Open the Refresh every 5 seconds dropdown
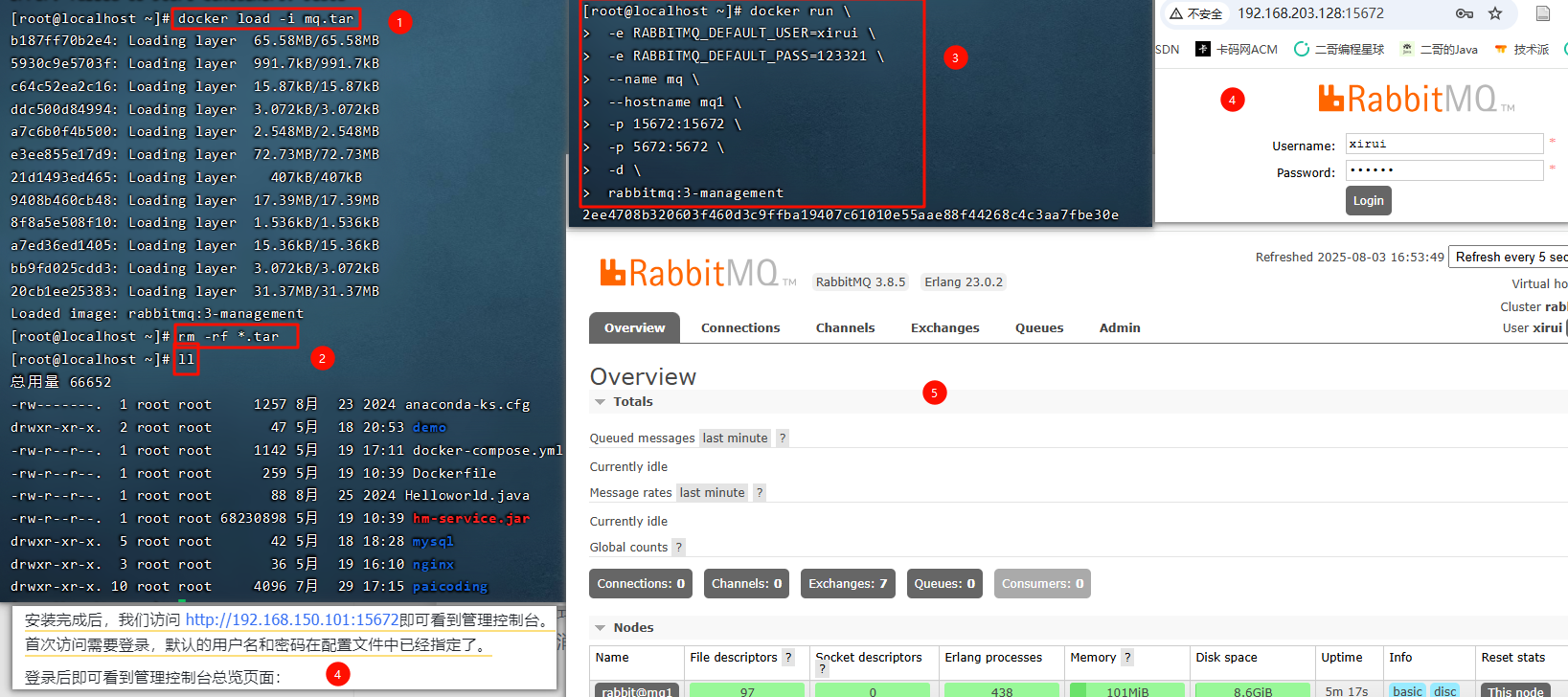 tap(1509, 257)
